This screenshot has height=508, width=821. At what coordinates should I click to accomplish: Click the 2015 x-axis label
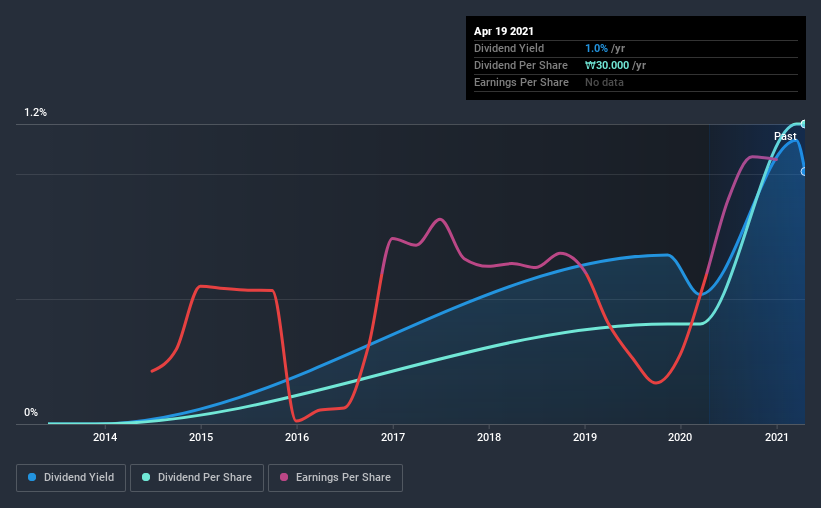click(201, 437)
